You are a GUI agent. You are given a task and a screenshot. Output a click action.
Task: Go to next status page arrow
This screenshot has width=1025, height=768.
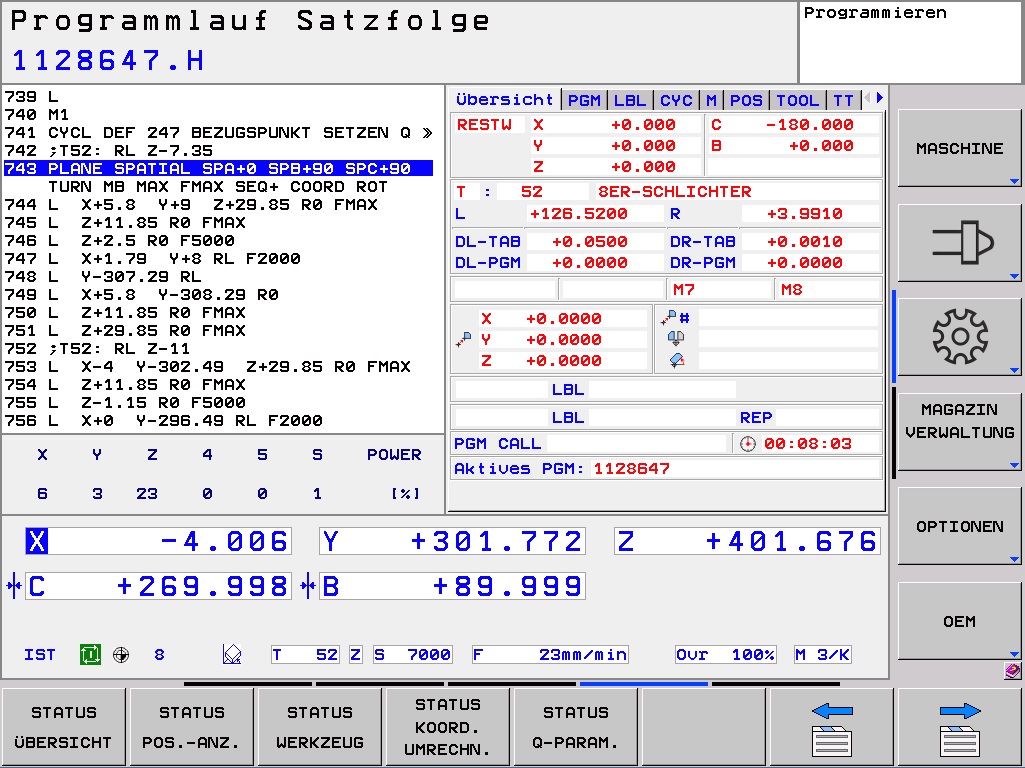(960, 727)
